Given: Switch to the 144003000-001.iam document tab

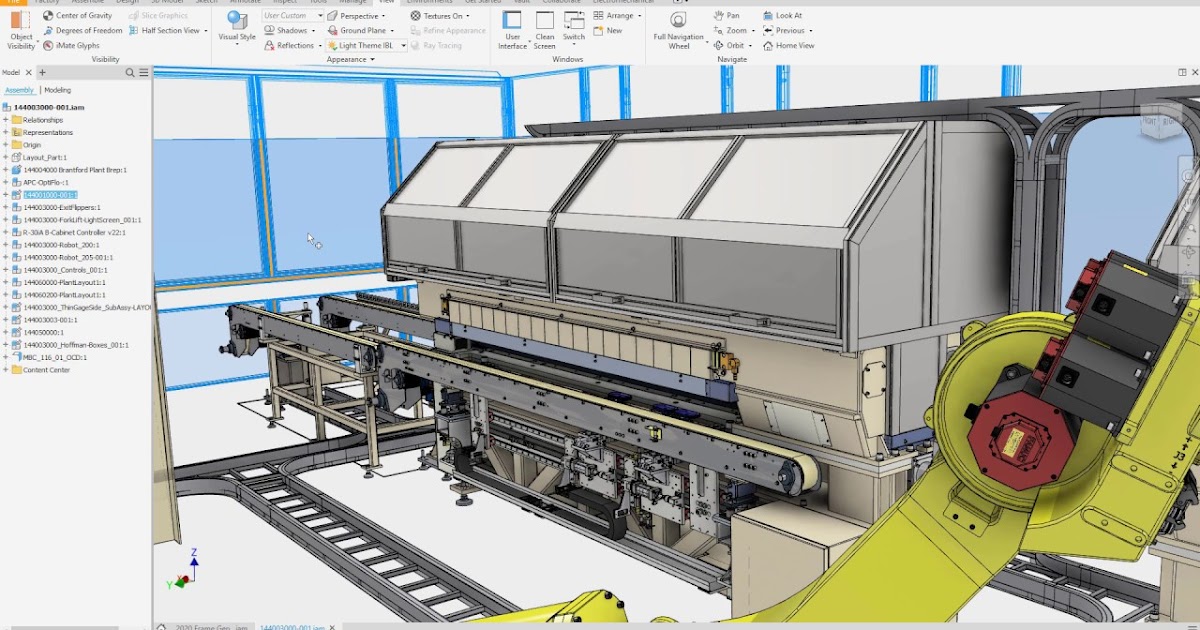Looking at the screenshot, I should [292, 627].
